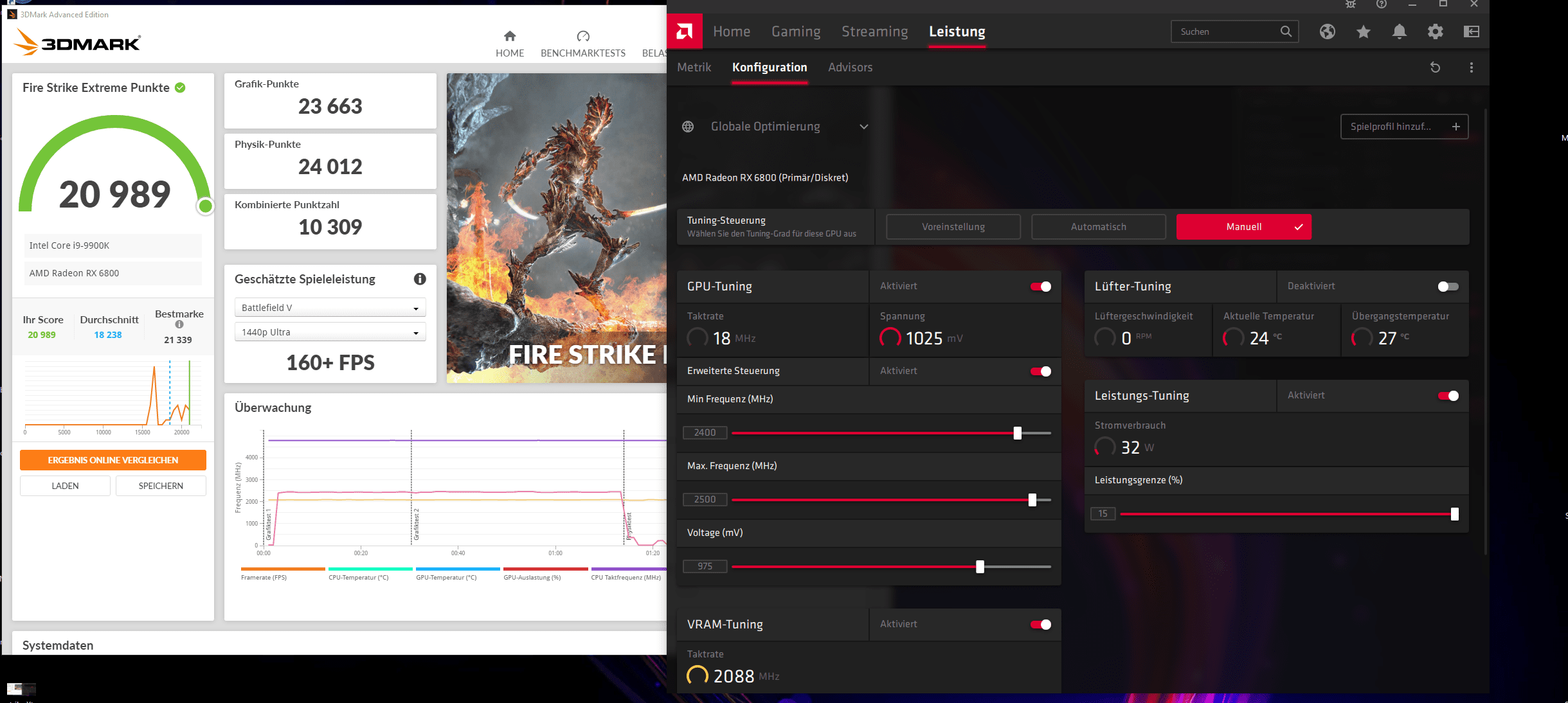Switch to the Metrik tab
Viewport: 1568px width, 703px height.
coord(694,67)
